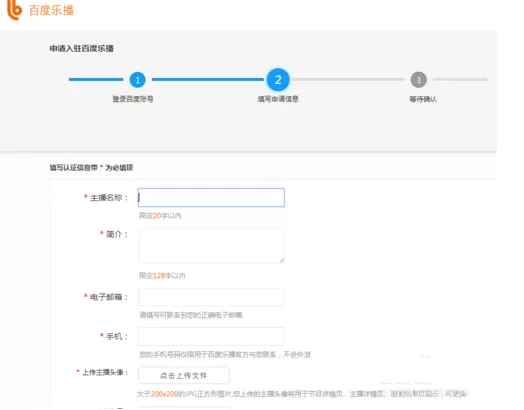
Task: Focus the 电子邮箱 input field
Action: tap(211, 297)
